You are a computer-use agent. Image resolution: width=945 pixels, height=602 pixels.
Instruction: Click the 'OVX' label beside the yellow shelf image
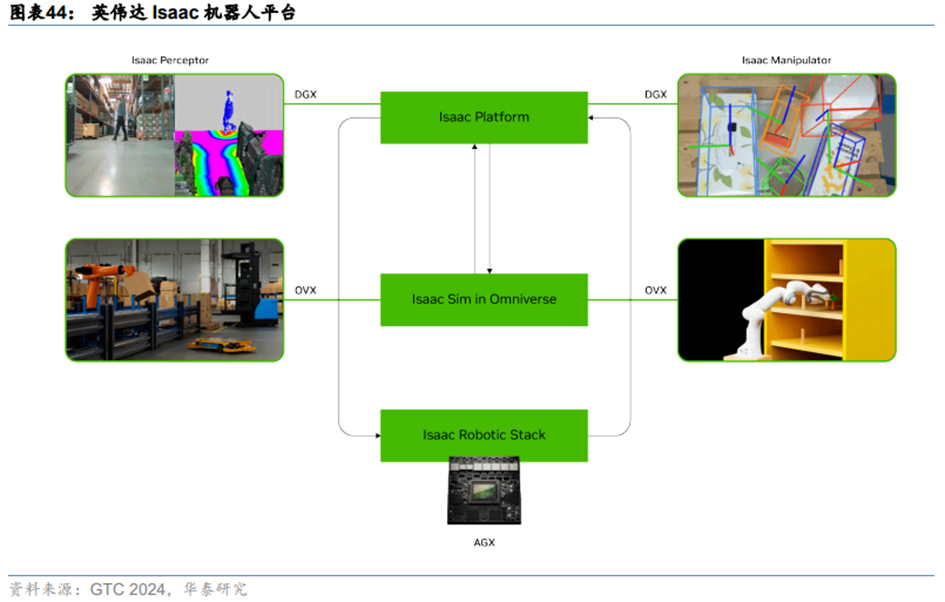(656, 290)
